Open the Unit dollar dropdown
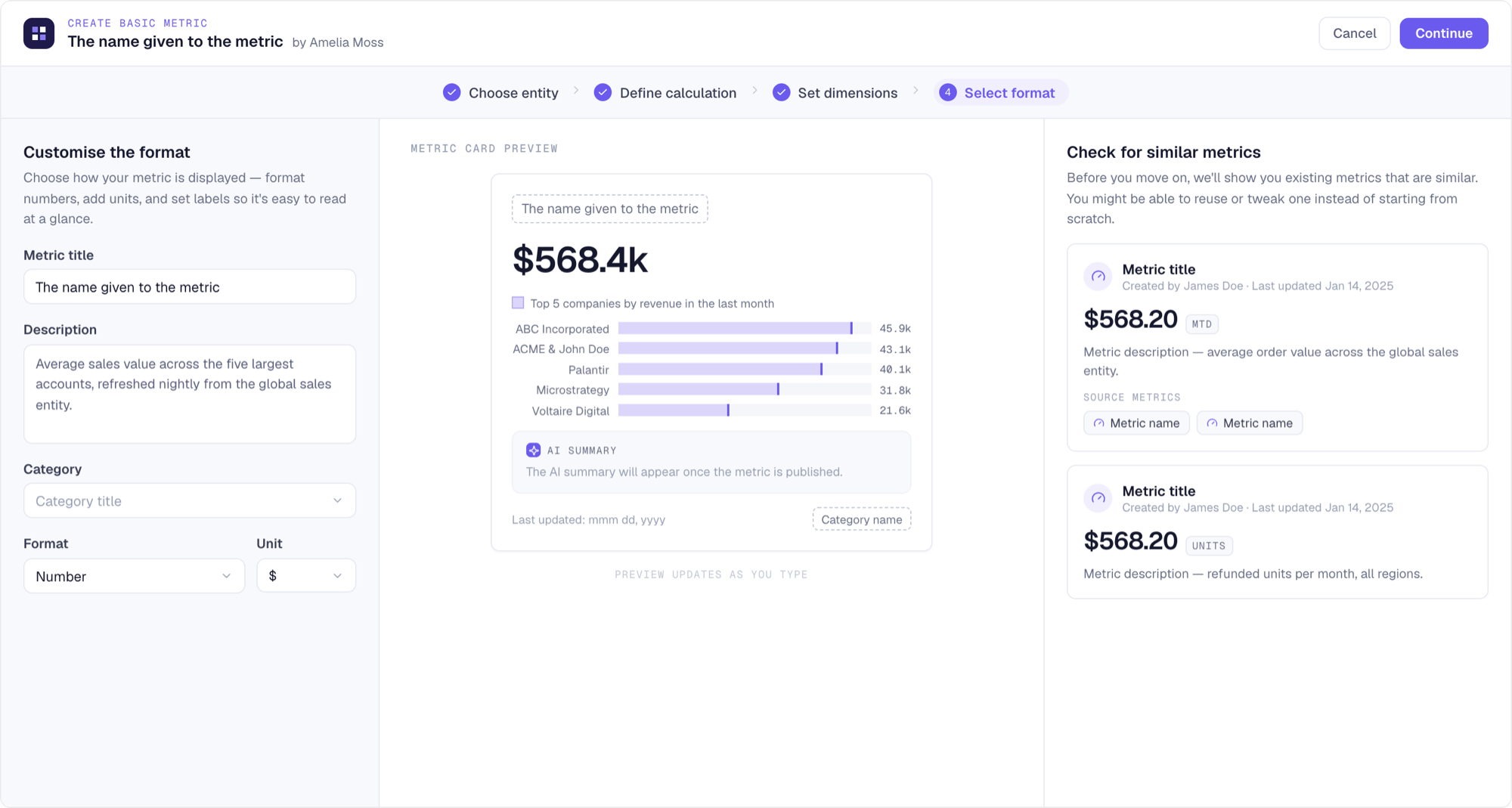The width and height of the screenshot is (1512, 808). click(306, 576)
